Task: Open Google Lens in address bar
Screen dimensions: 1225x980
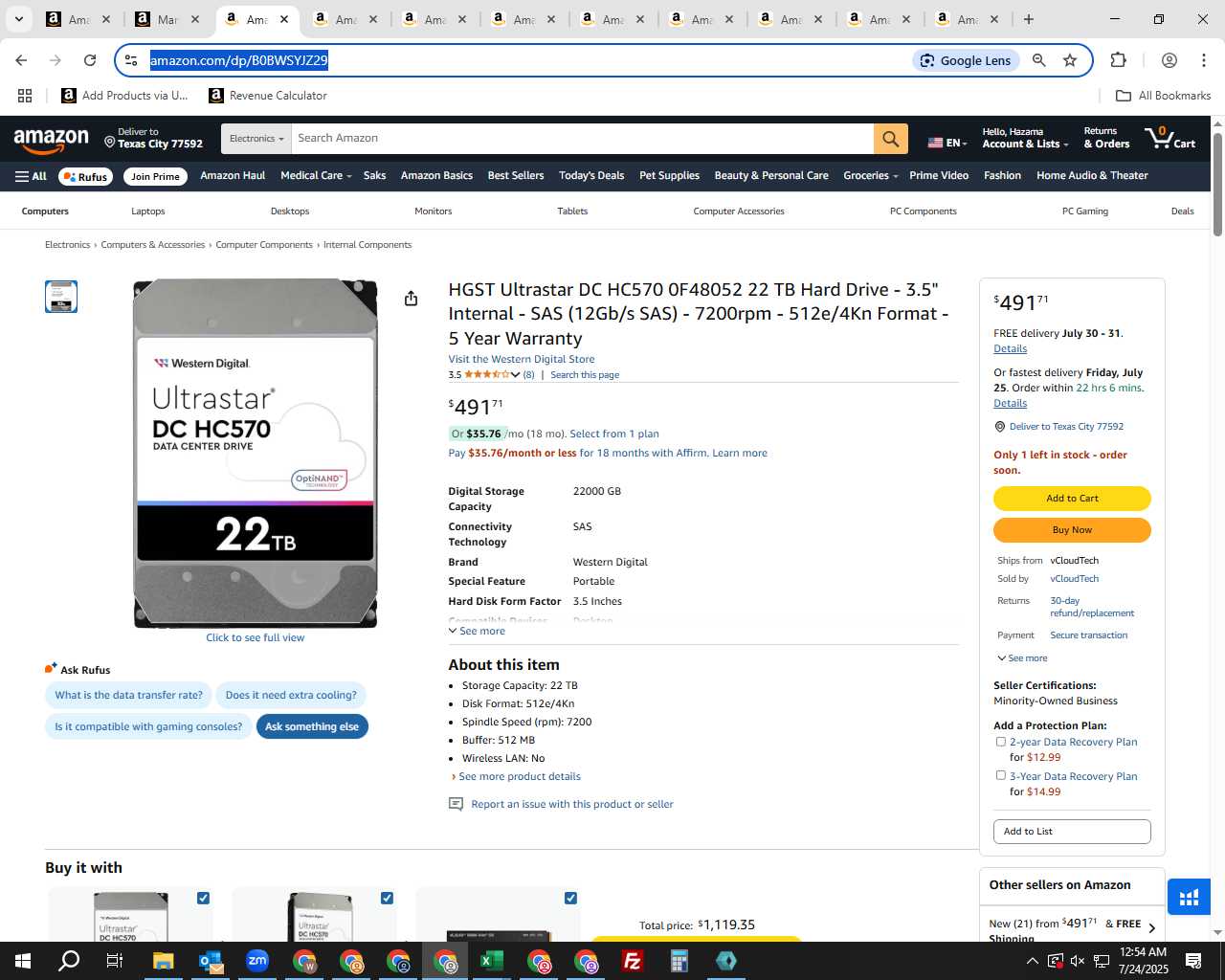Action: [x=965, y=60]
